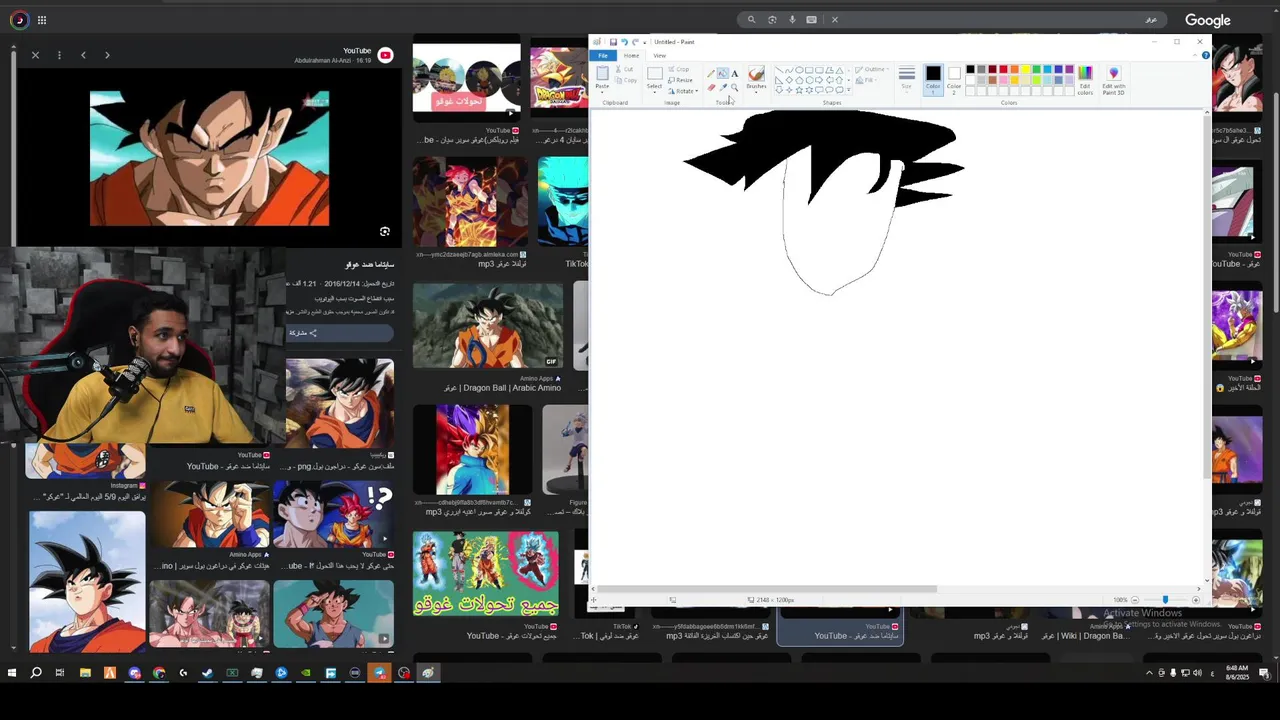The height and width of the screenshot is (720, 1280).
Task: Open Steam from the taskbar
Action: point(207,673)
